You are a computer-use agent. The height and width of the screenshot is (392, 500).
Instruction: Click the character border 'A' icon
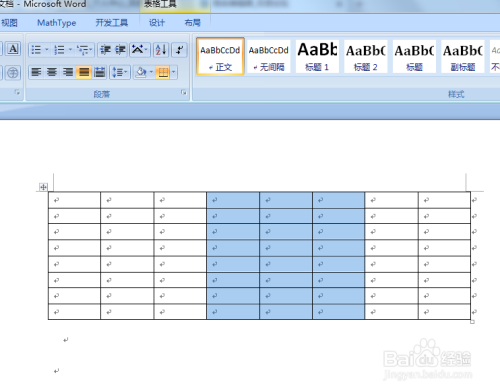pos(13,49)
